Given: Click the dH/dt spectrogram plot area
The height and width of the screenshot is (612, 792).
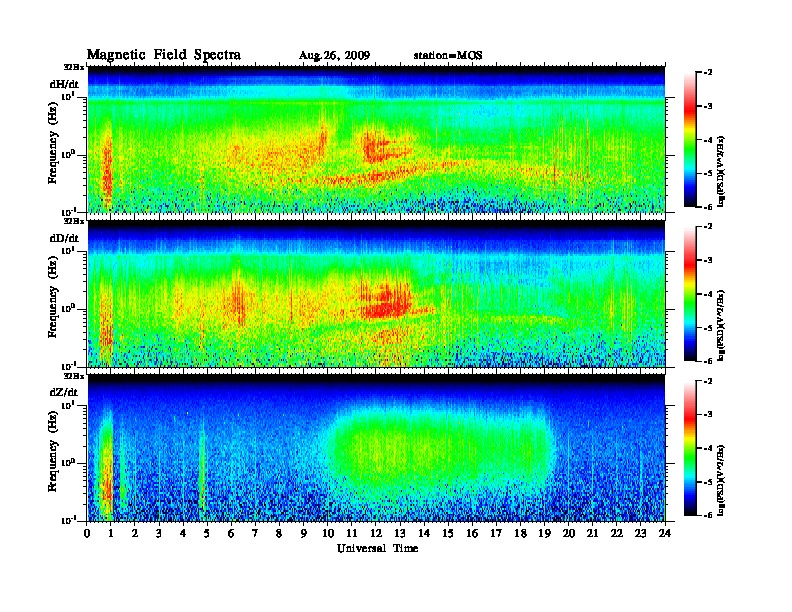Looking at the screenshot, I should tap(376, 139).
